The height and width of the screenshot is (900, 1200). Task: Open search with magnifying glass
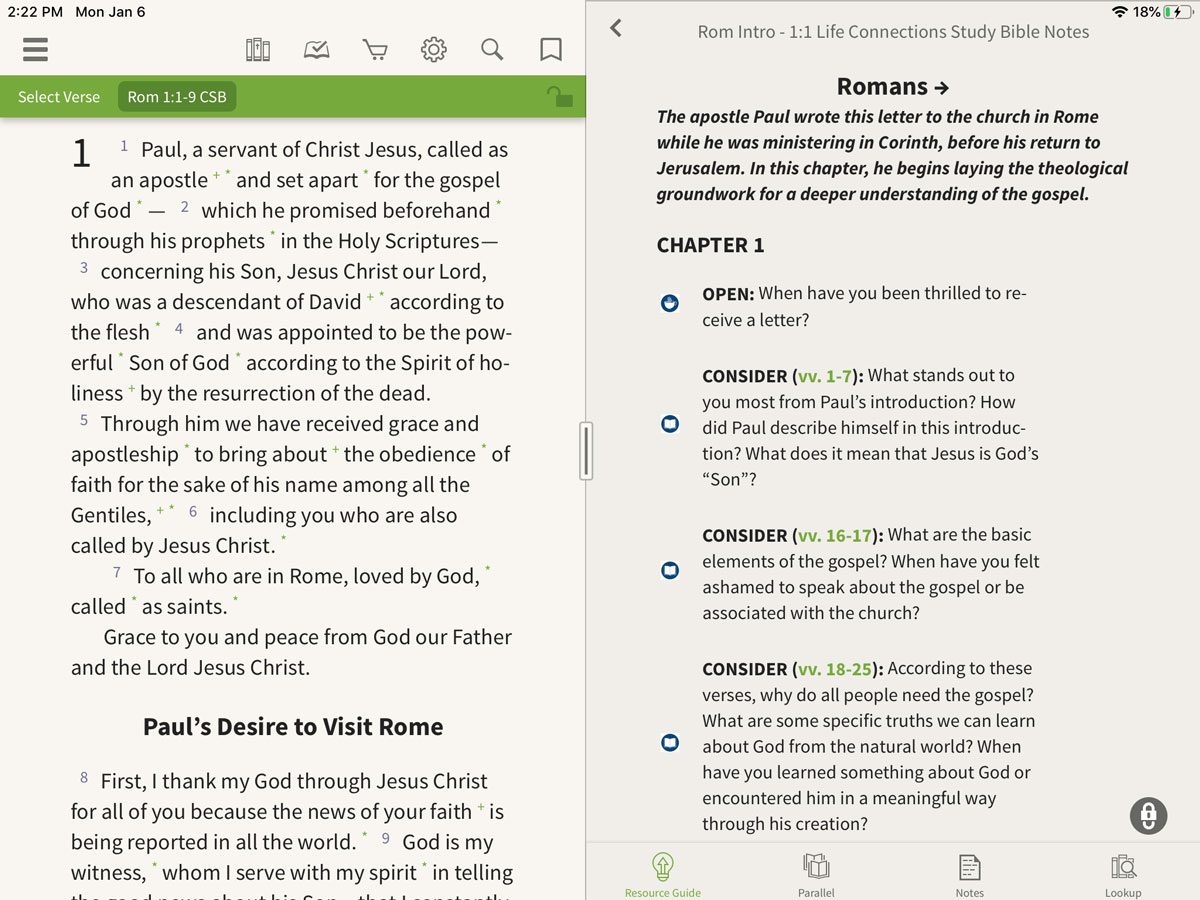tap(492, 49)
